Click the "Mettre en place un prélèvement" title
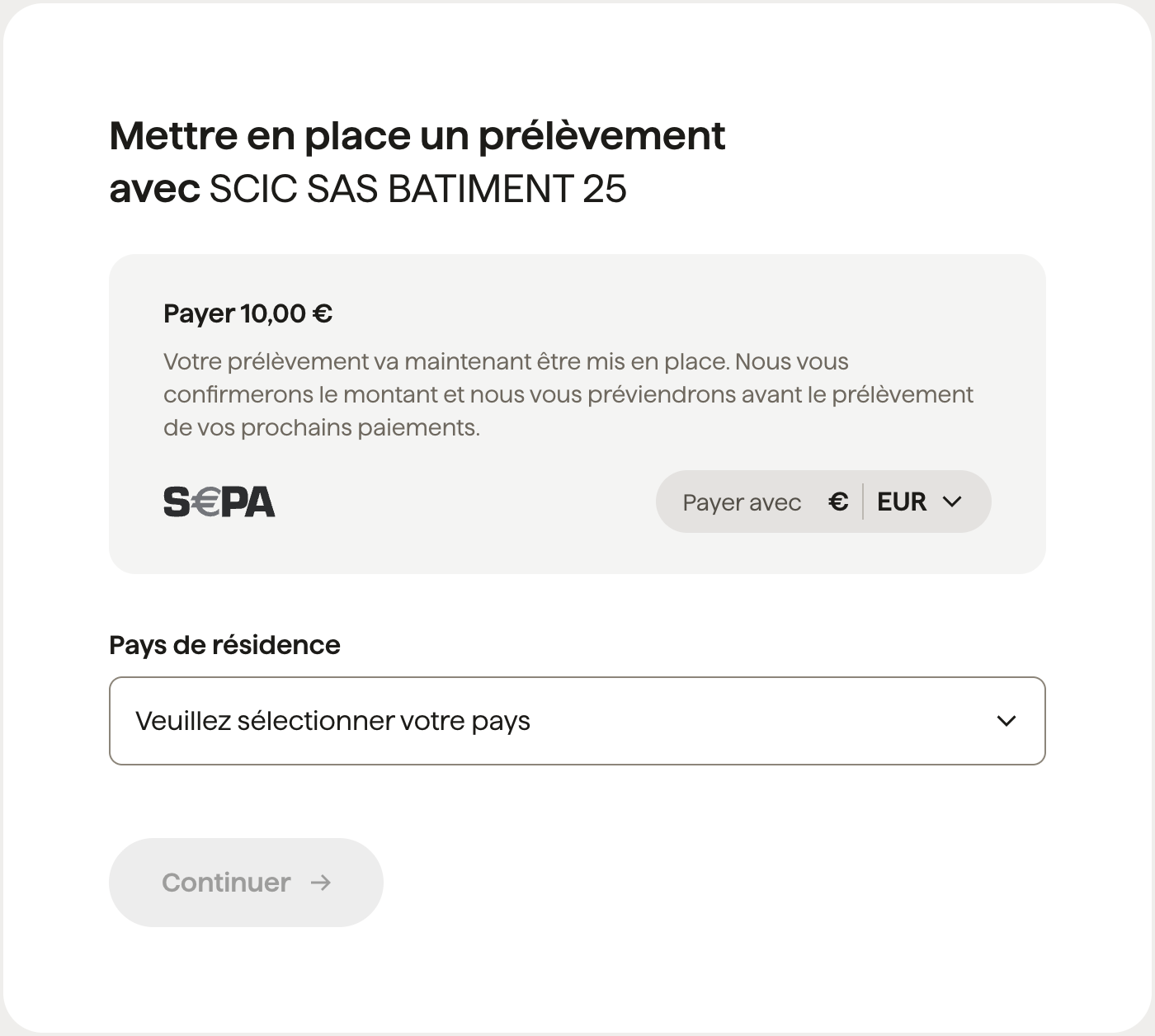1155x1036 pixels. [x=417, y=136]
